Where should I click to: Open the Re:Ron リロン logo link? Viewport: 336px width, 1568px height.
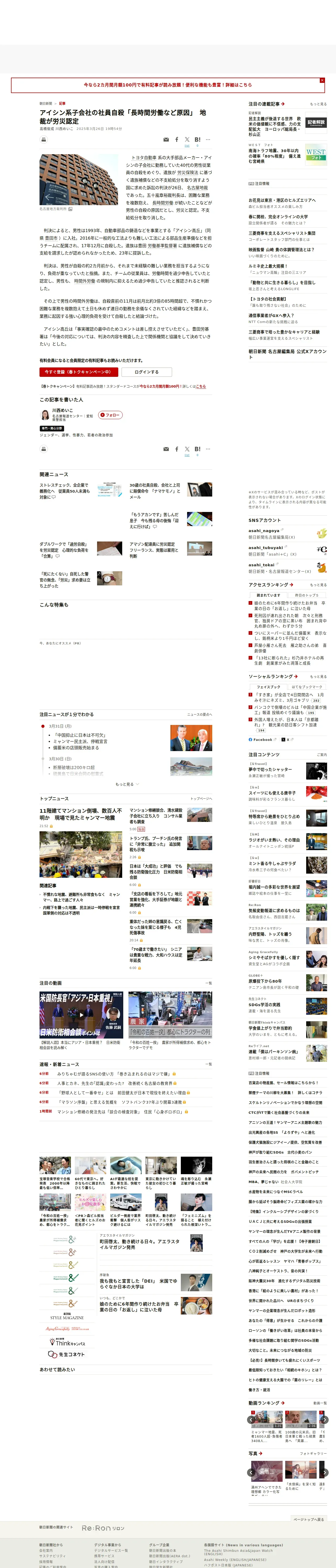(103, 1529)
